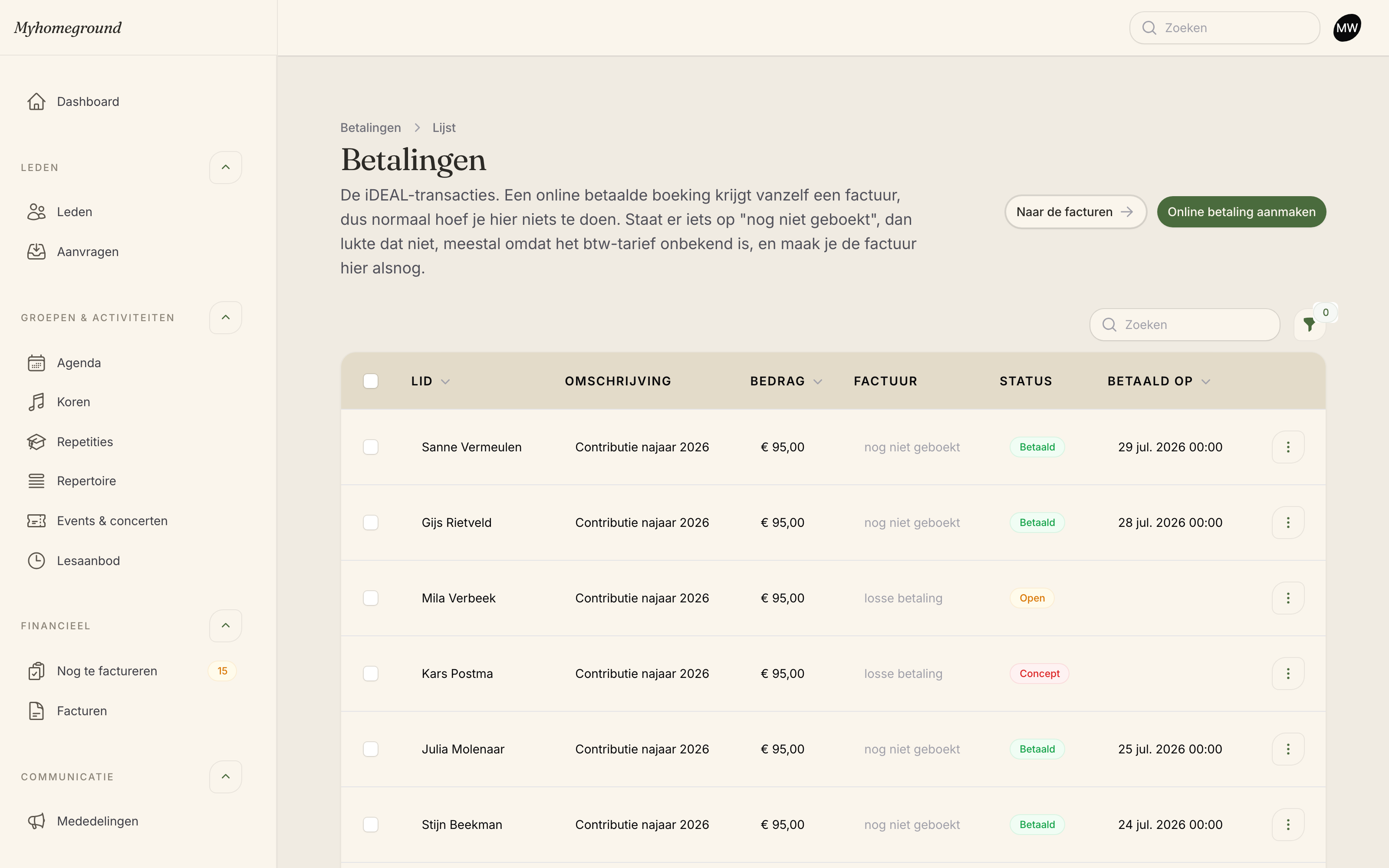The image size is (1389, 868).
Task: Sort the table by the Lid column
Action: coord(431,381)
